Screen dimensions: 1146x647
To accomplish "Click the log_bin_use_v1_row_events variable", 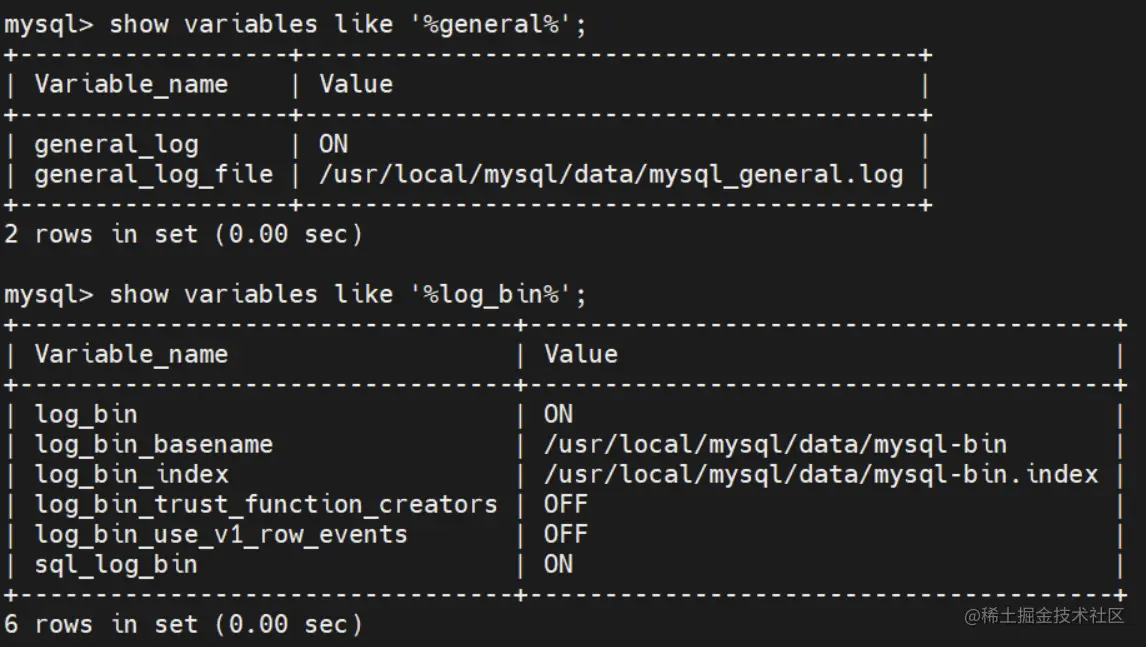I will tap(221, 535).
